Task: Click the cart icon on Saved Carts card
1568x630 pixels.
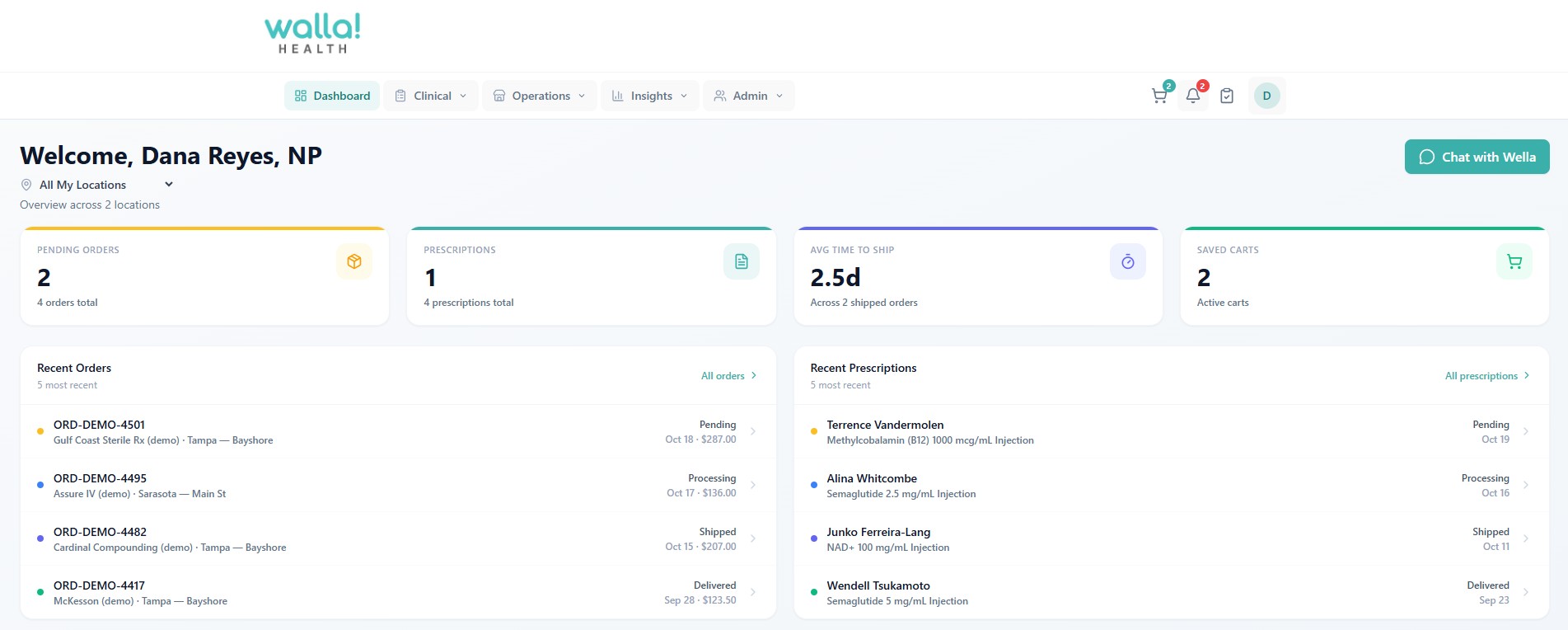Action: pos(1514,261)
